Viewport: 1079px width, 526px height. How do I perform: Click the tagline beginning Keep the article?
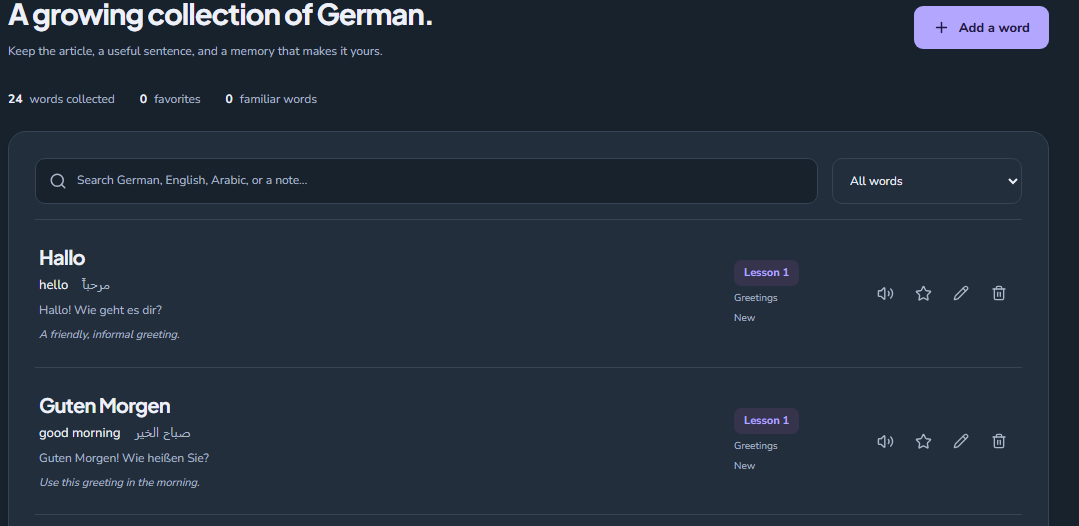[x=195, y=51]
